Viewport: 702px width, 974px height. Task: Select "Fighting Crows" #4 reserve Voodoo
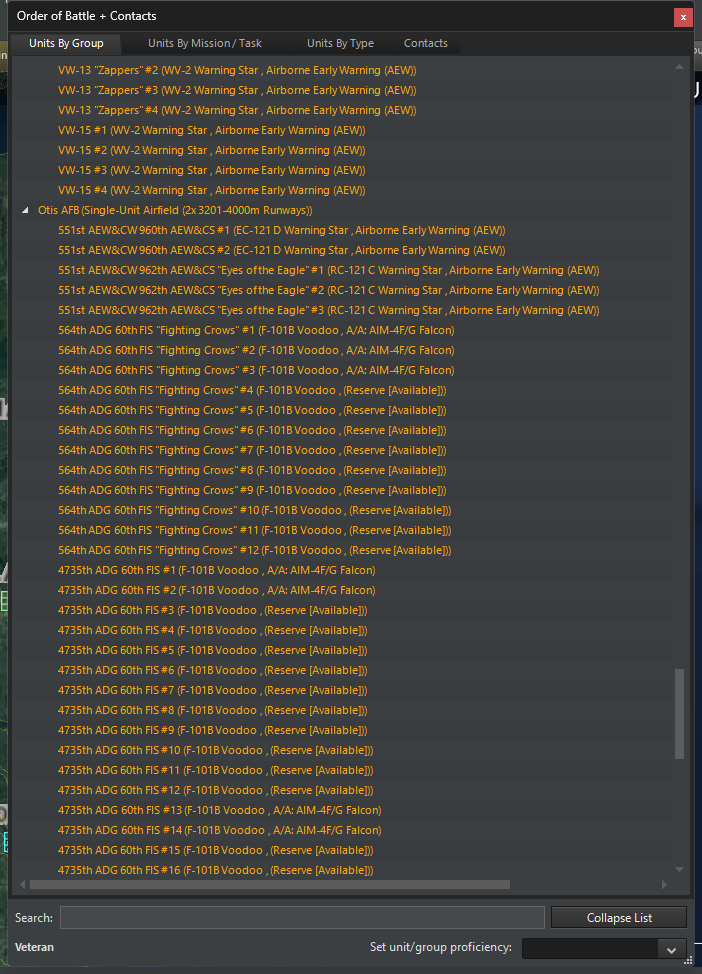(252, 390)
